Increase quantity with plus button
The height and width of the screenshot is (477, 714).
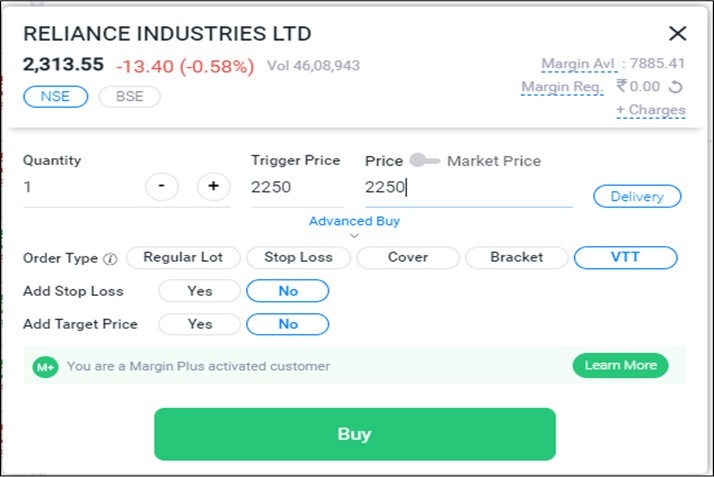click(x=213, y=187)
